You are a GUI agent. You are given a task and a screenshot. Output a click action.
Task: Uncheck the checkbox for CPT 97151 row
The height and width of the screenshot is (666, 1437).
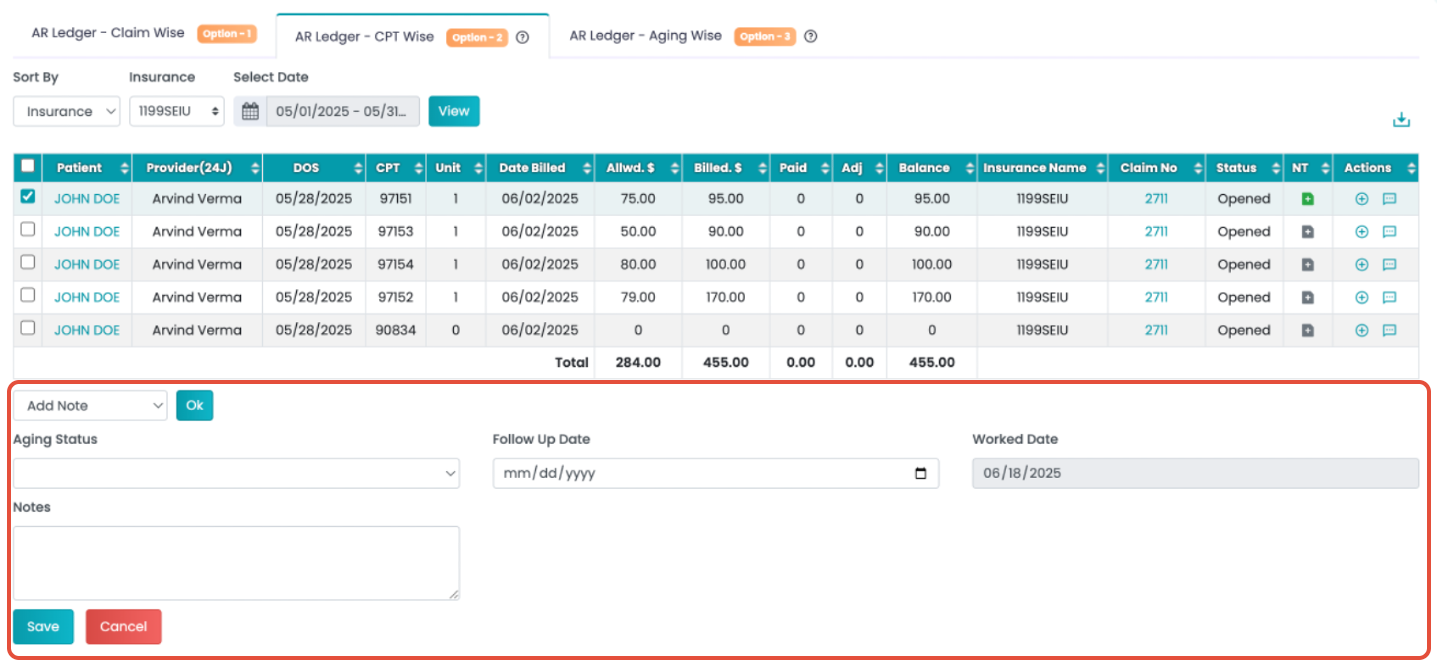28,197
